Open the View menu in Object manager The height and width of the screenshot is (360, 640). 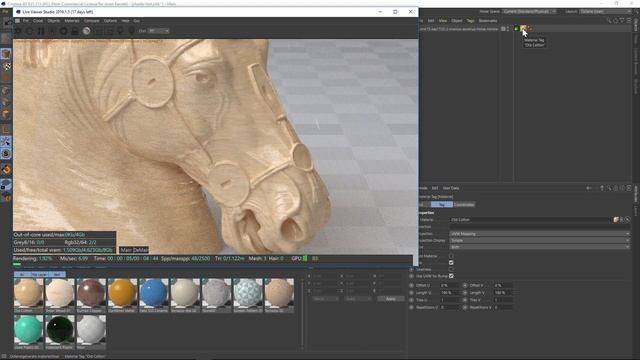click(x=443, y=20)
